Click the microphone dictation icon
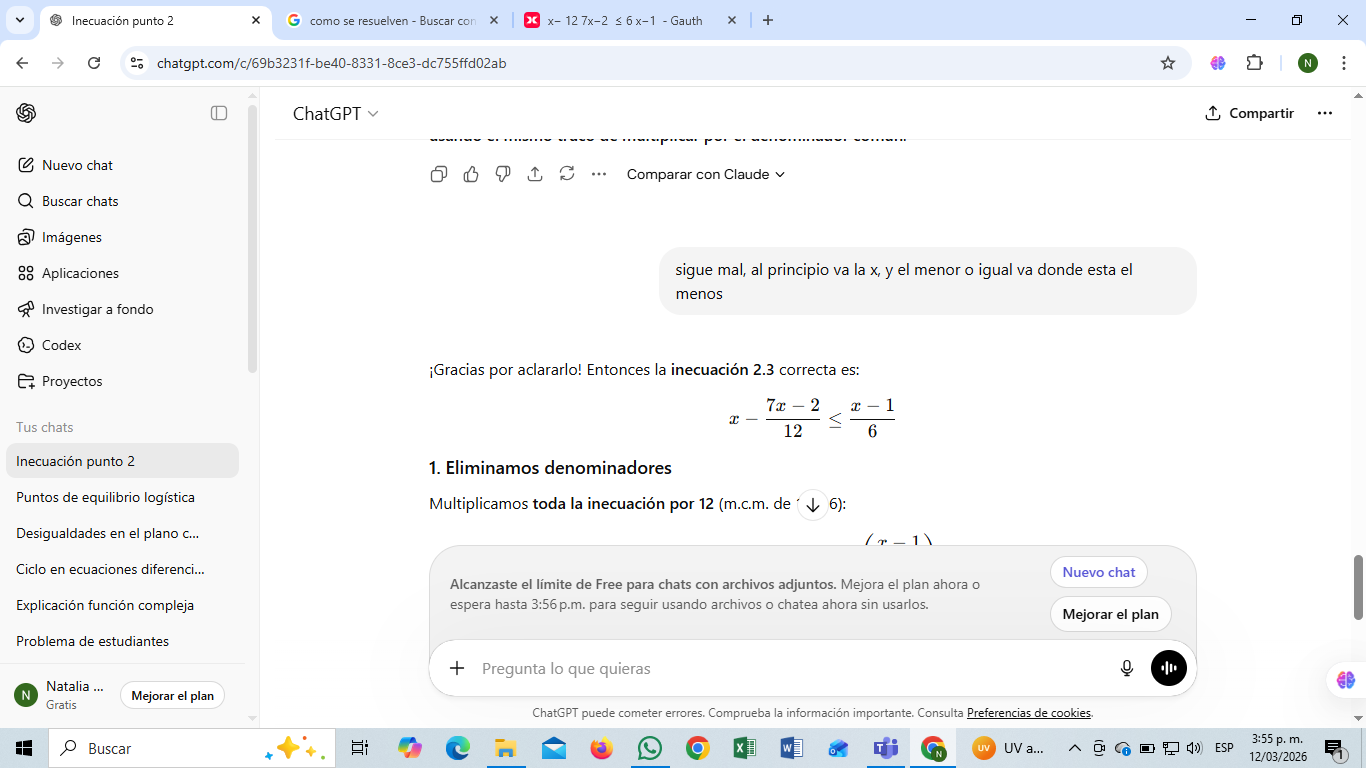Viewport: 1366px width, 768px height. [x=1127, y=668]
